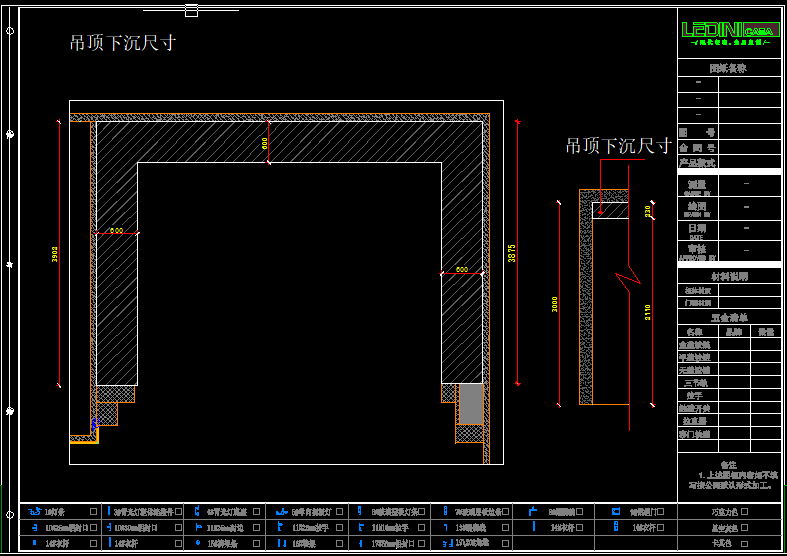Check the 1#灯条 checkbox
The image size is (787, 556).
click(x=93, y=511)
